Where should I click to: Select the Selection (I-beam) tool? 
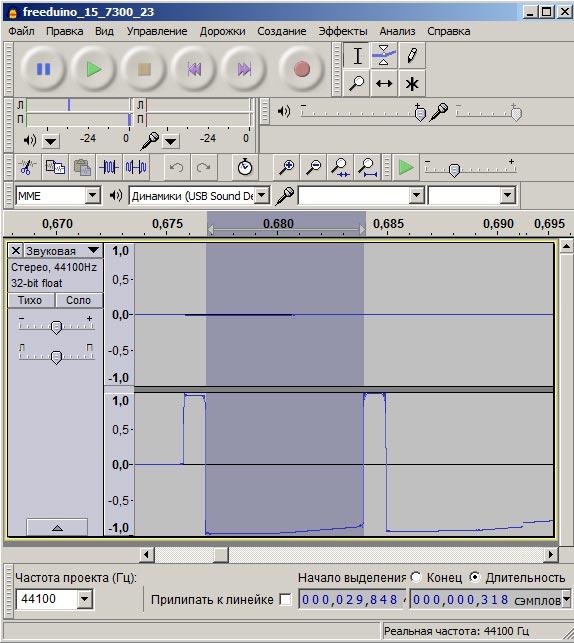pyautogui.click(x=357, y=56)
